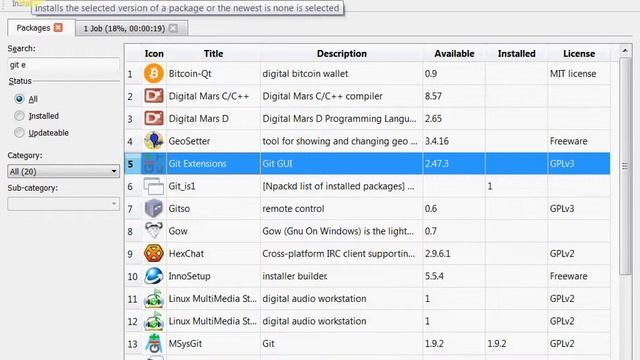This screenshot has width=640, height=360.
Task: Click Freeware license in GeoSetter row
Action: tap(579, 141)
